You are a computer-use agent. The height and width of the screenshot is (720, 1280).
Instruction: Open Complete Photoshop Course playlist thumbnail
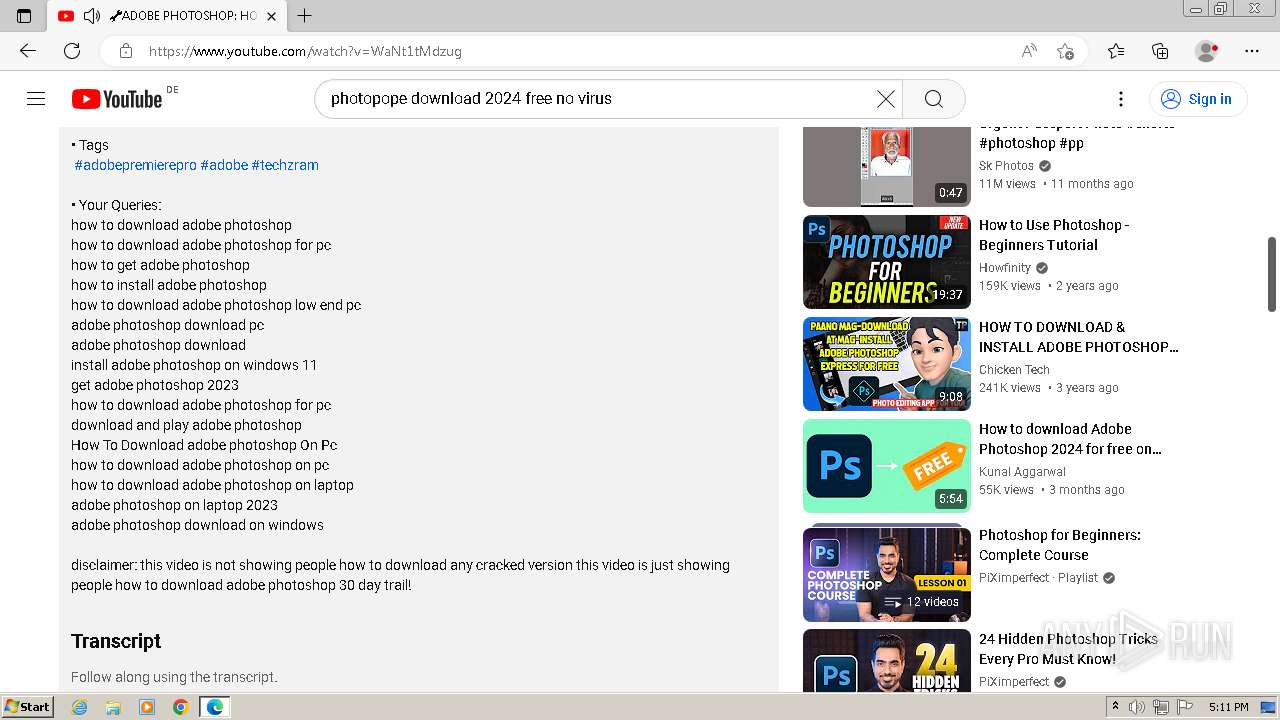[x=887, y=574]
